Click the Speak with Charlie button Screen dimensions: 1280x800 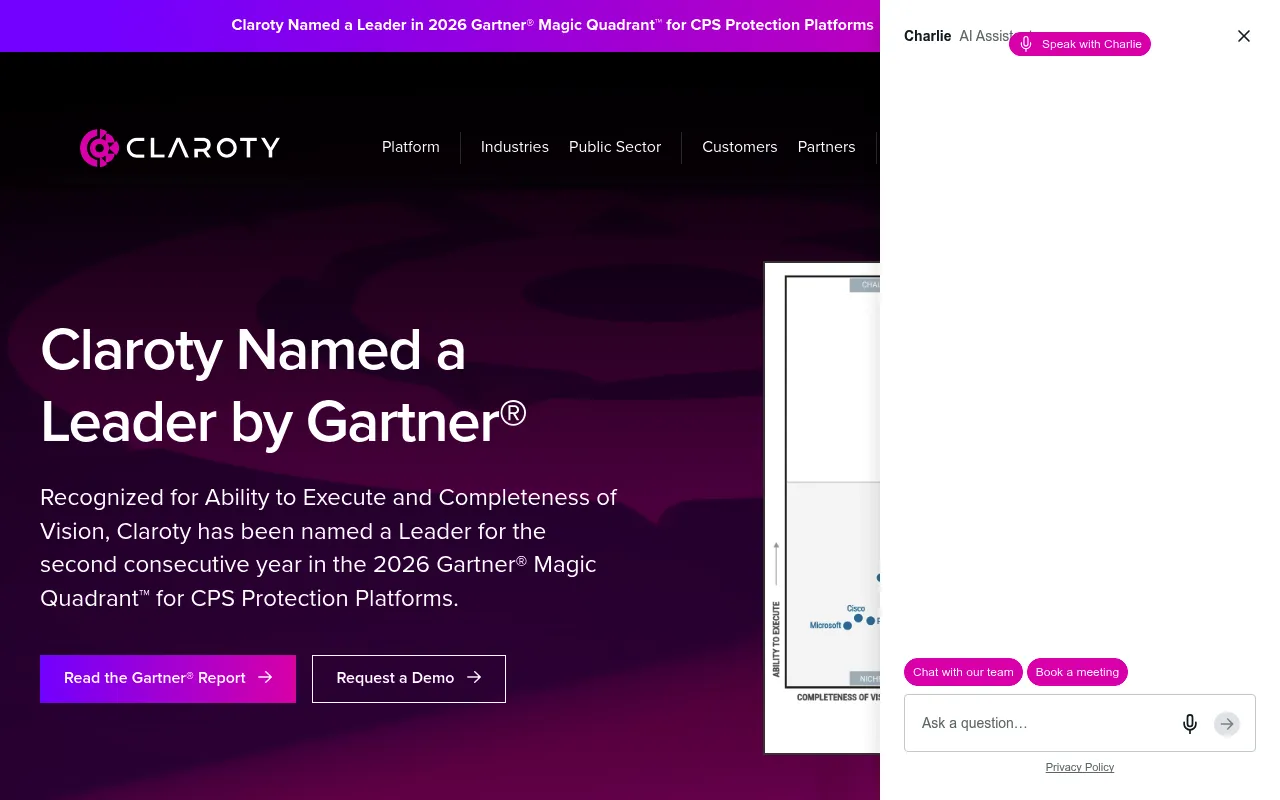(x=1080, y=44)
